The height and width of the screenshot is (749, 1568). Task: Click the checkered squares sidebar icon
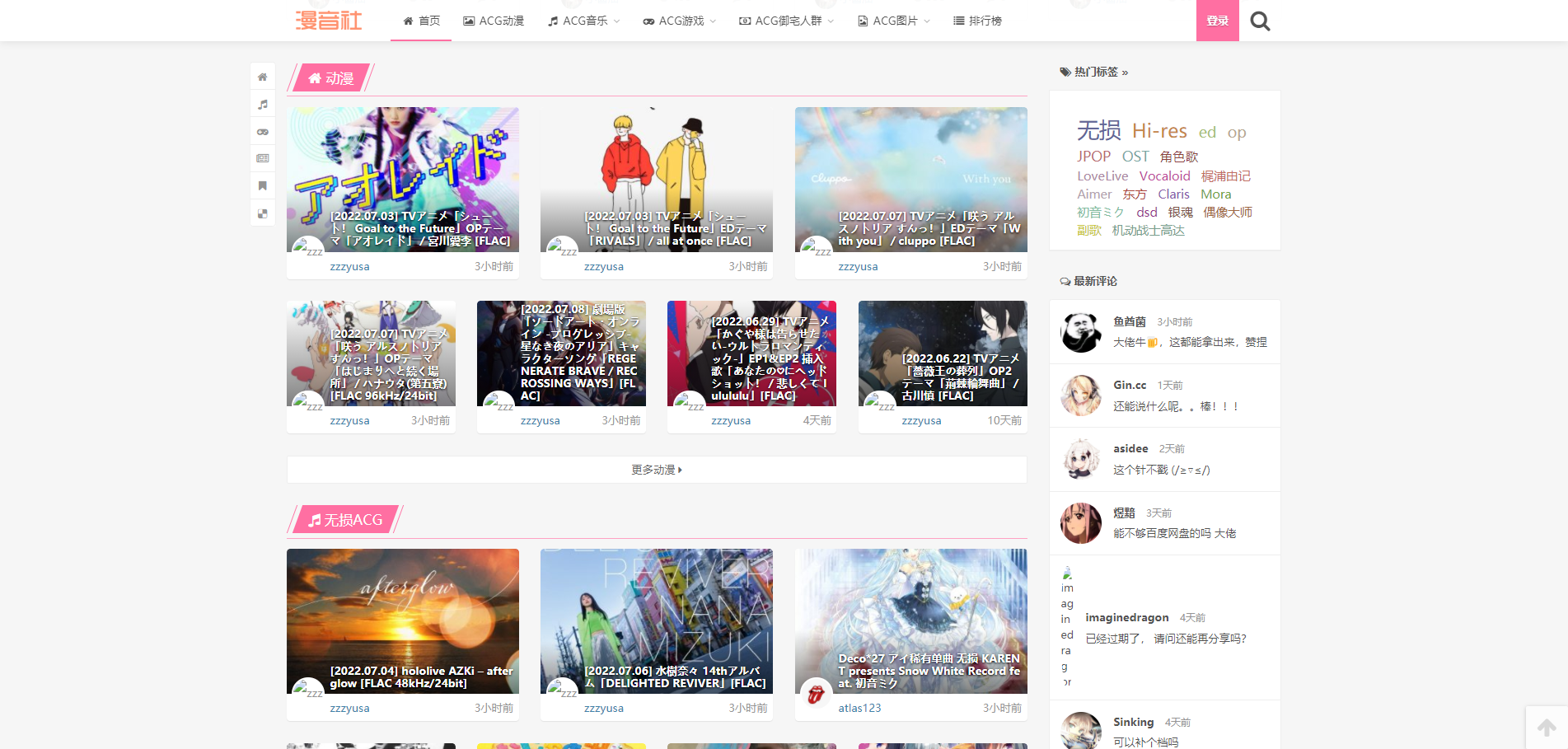[263, 213]
